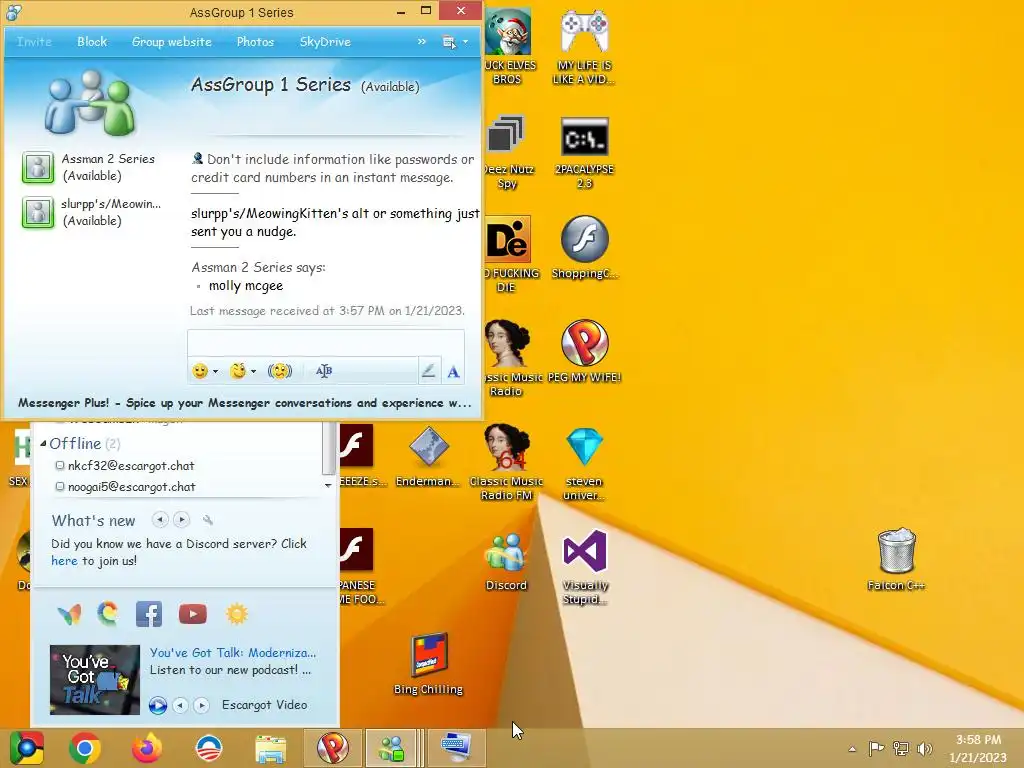Play the Escargot Video
The image size is (1024, 768).
[x=157, y=705]
